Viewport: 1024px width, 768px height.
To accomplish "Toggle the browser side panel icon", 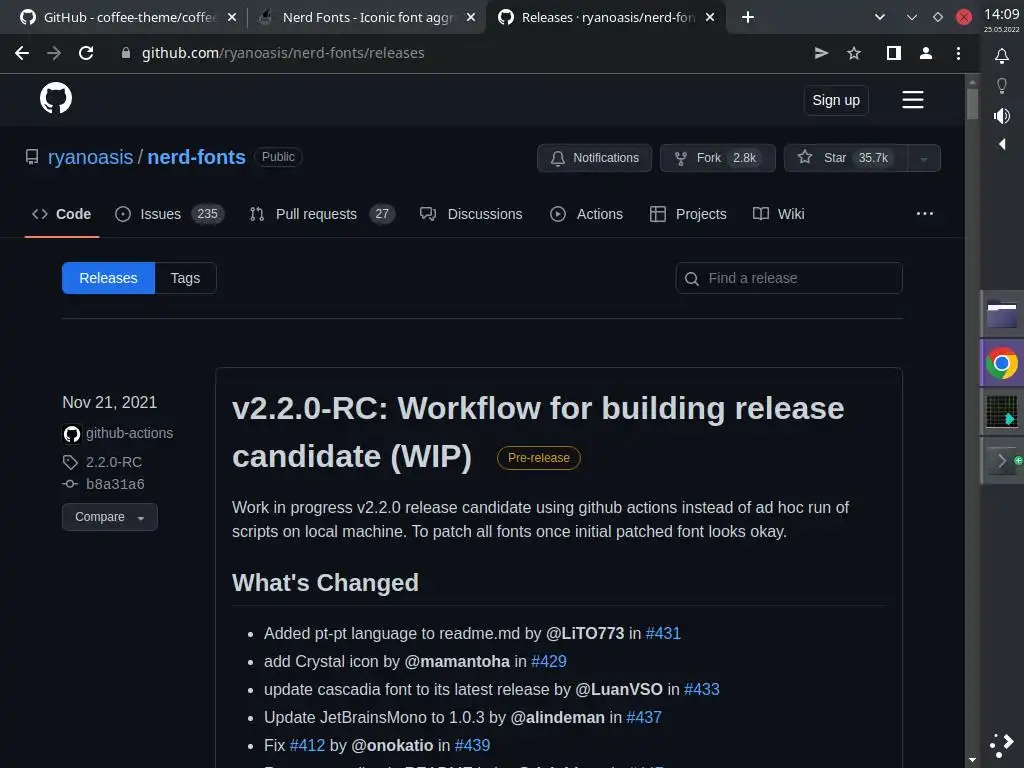I will [x=893, y=53].
